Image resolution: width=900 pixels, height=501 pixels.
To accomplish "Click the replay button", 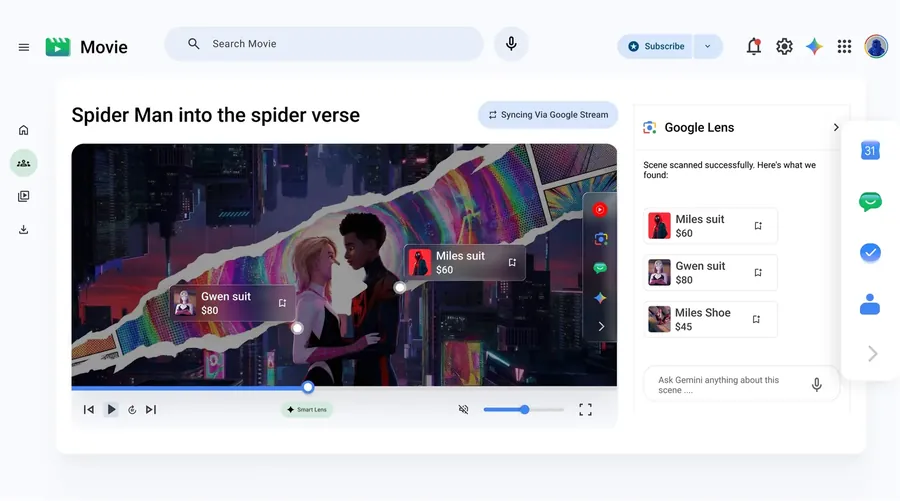I will click(x=131, y=410).
